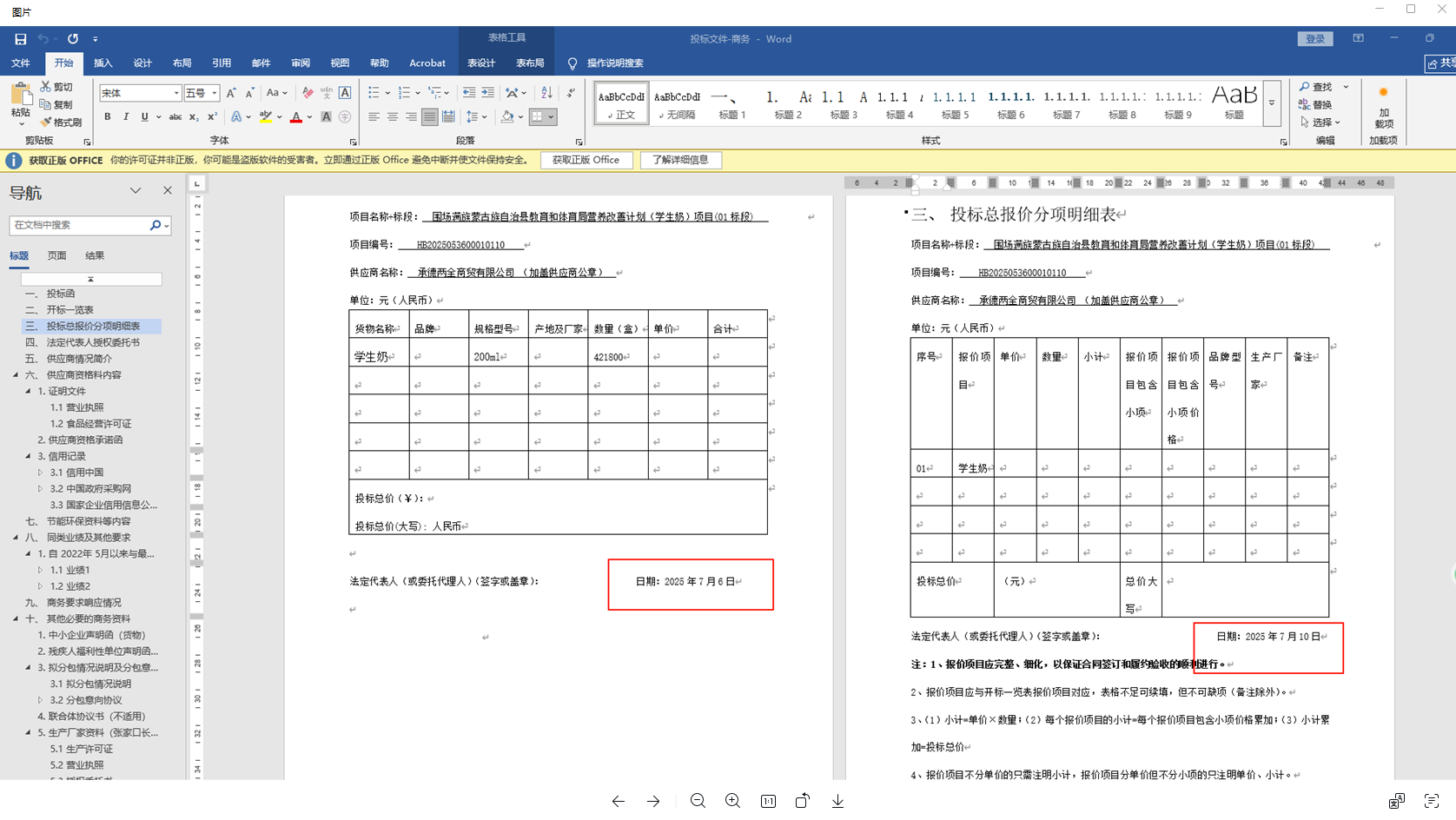Expand the styles gallery
Screen dimensions: 1456x820
pyautogui.click(x=1272, y=103)
